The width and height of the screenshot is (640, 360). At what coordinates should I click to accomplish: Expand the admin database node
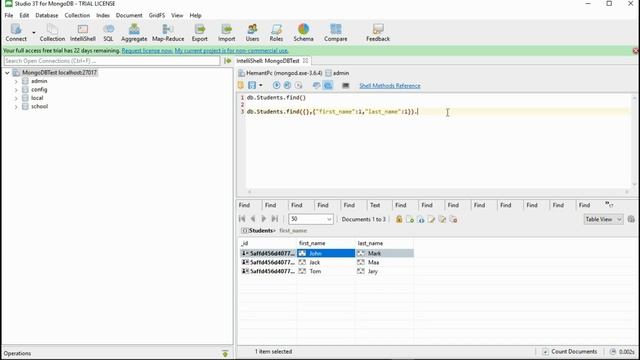(x=16, y=81)
